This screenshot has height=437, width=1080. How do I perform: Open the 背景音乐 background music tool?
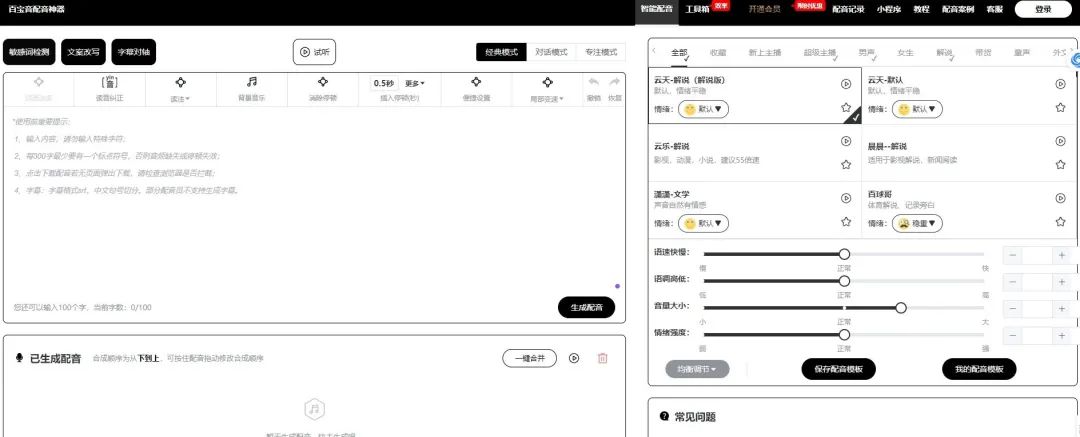(x=251, y=89)
